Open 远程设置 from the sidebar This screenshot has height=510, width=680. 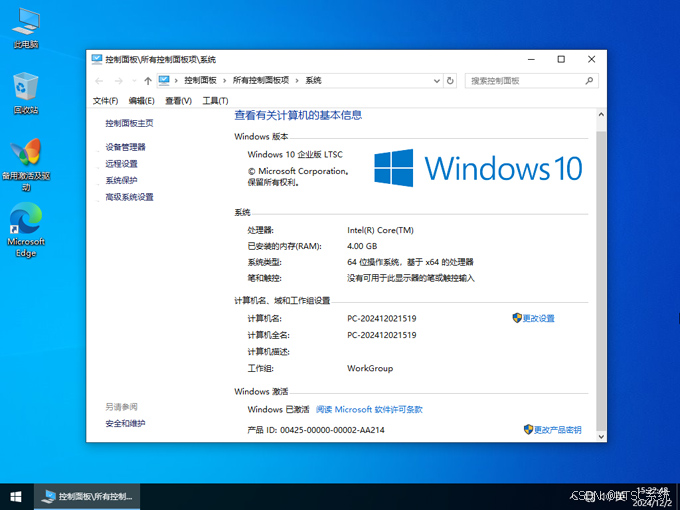pos(121,163)
